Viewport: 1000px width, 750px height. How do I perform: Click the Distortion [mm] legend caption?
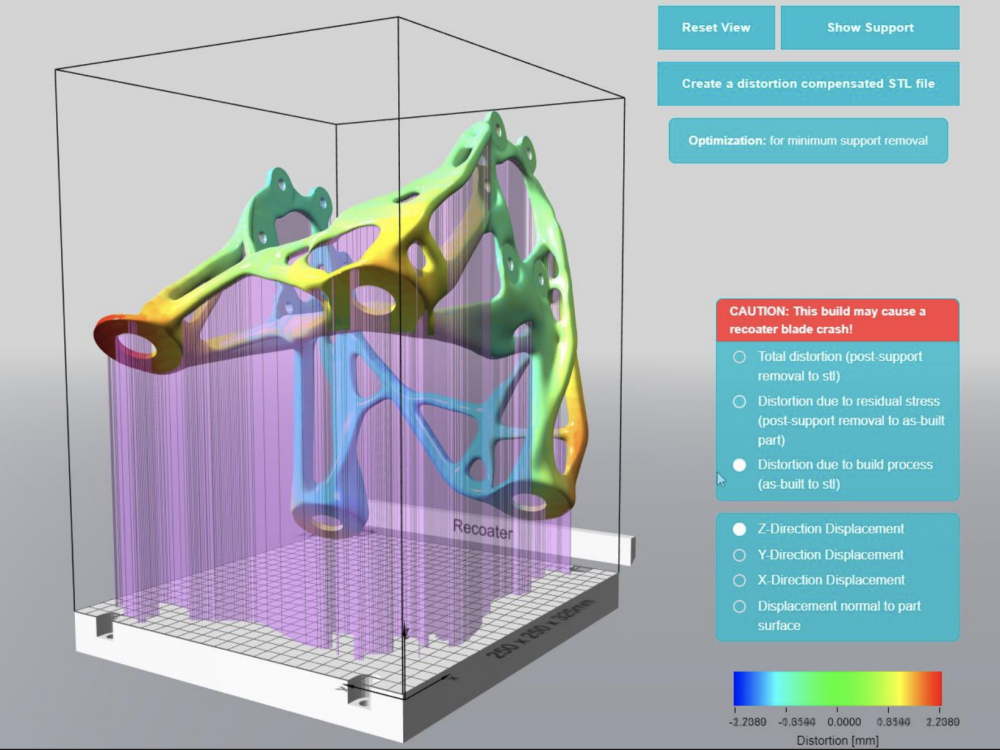(837, 740)
